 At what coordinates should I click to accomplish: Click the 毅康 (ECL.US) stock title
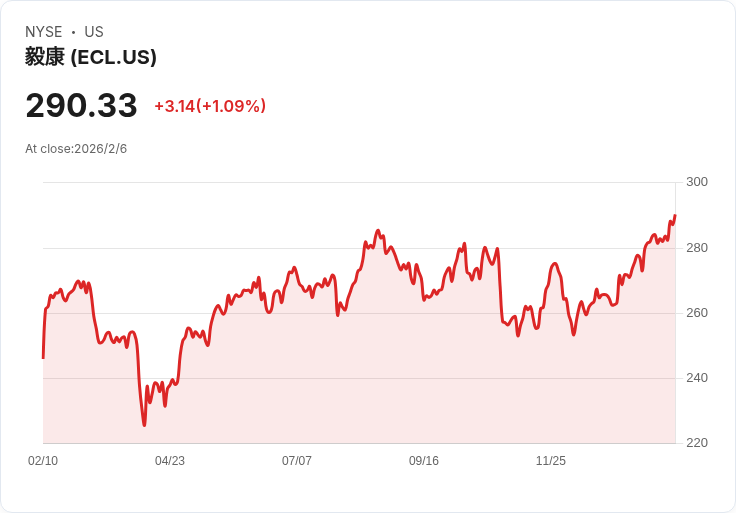[91, 57]
